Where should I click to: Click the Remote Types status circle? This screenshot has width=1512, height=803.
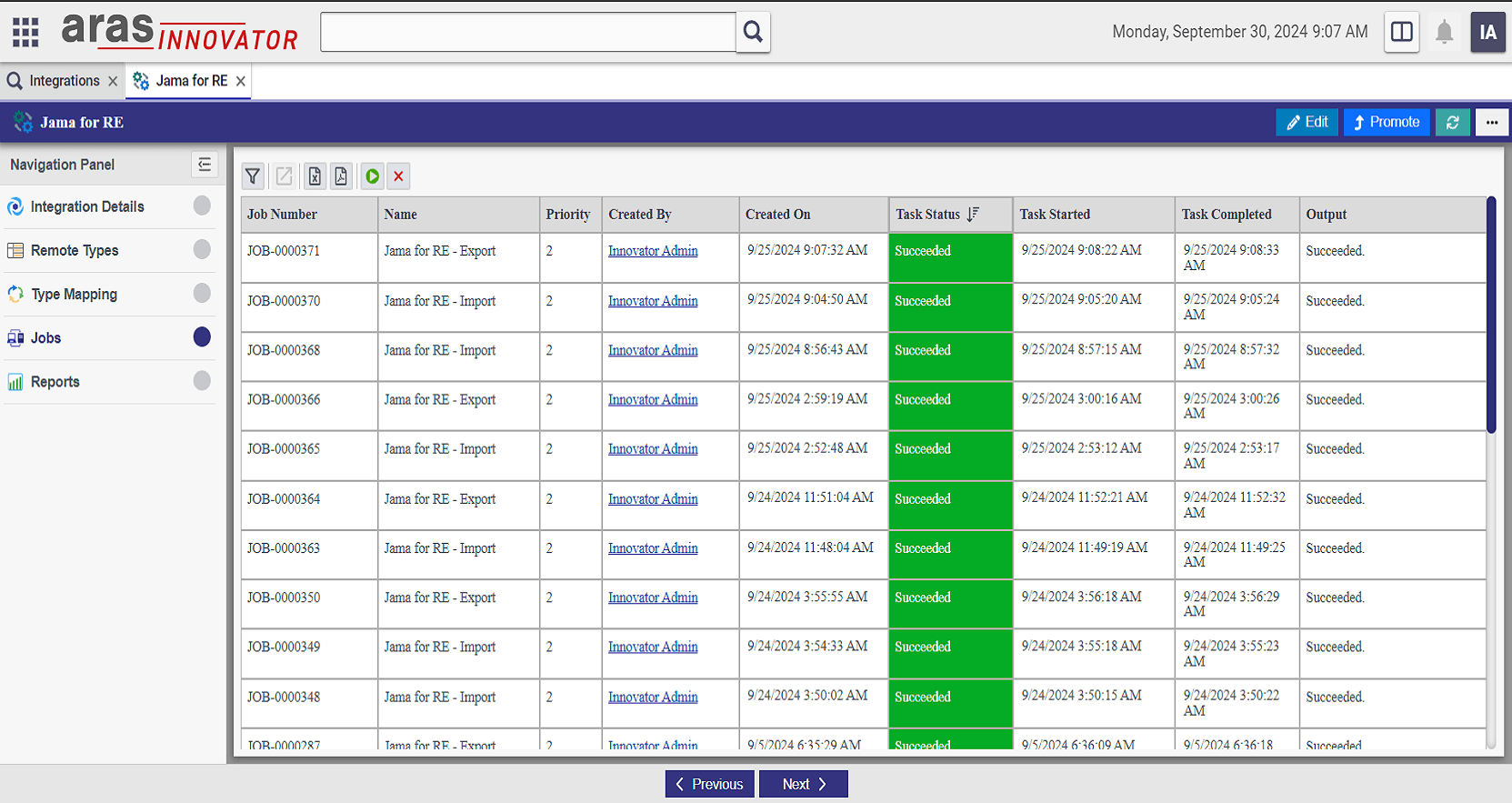(x=202, y=249)
